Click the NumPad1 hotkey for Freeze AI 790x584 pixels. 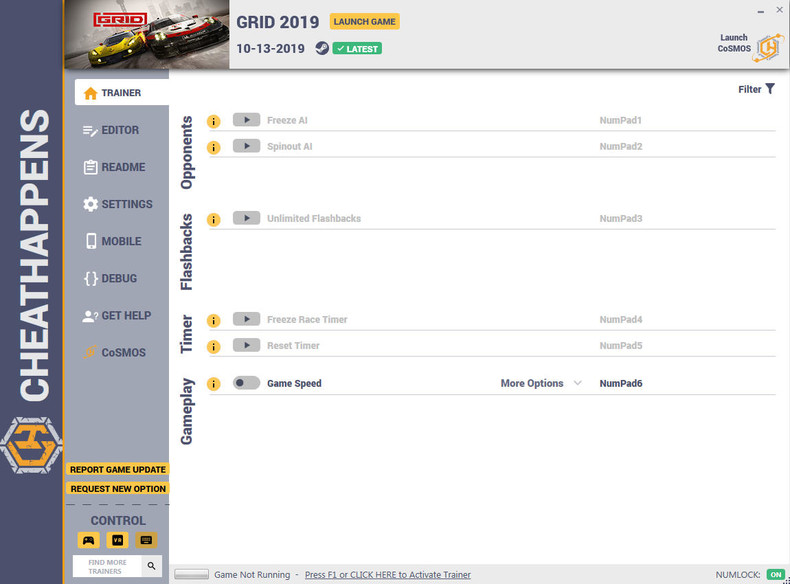(x=620, y=120)
